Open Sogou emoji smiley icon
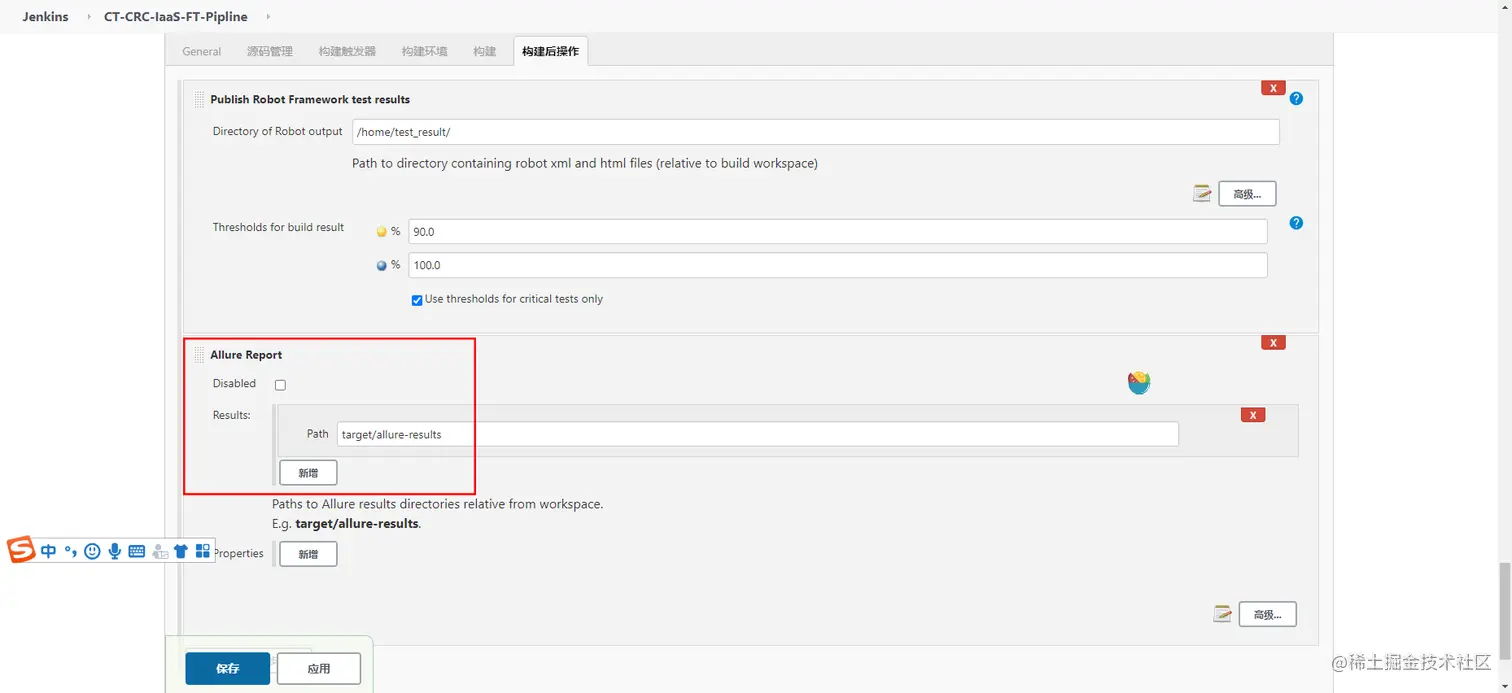The width and height of the screenshot is (1512, 693). (92, 551)
